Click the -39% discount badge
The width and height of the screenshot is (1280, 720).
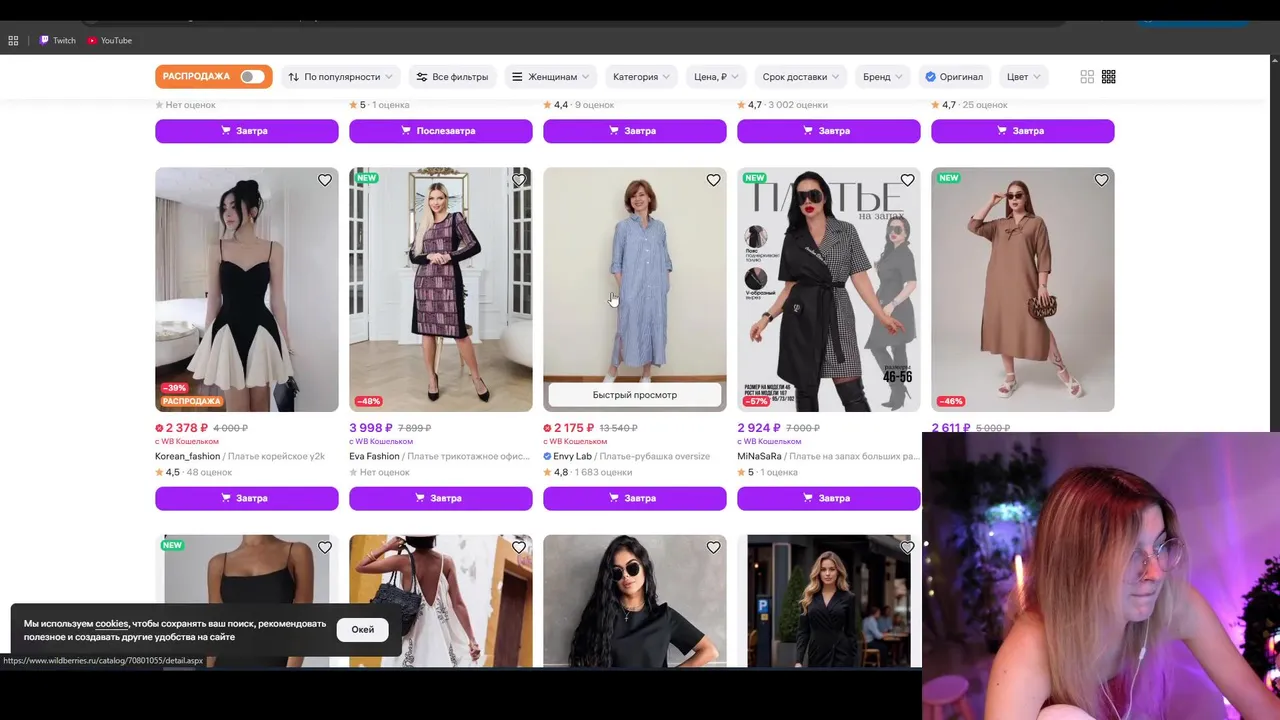coord(175,388)
